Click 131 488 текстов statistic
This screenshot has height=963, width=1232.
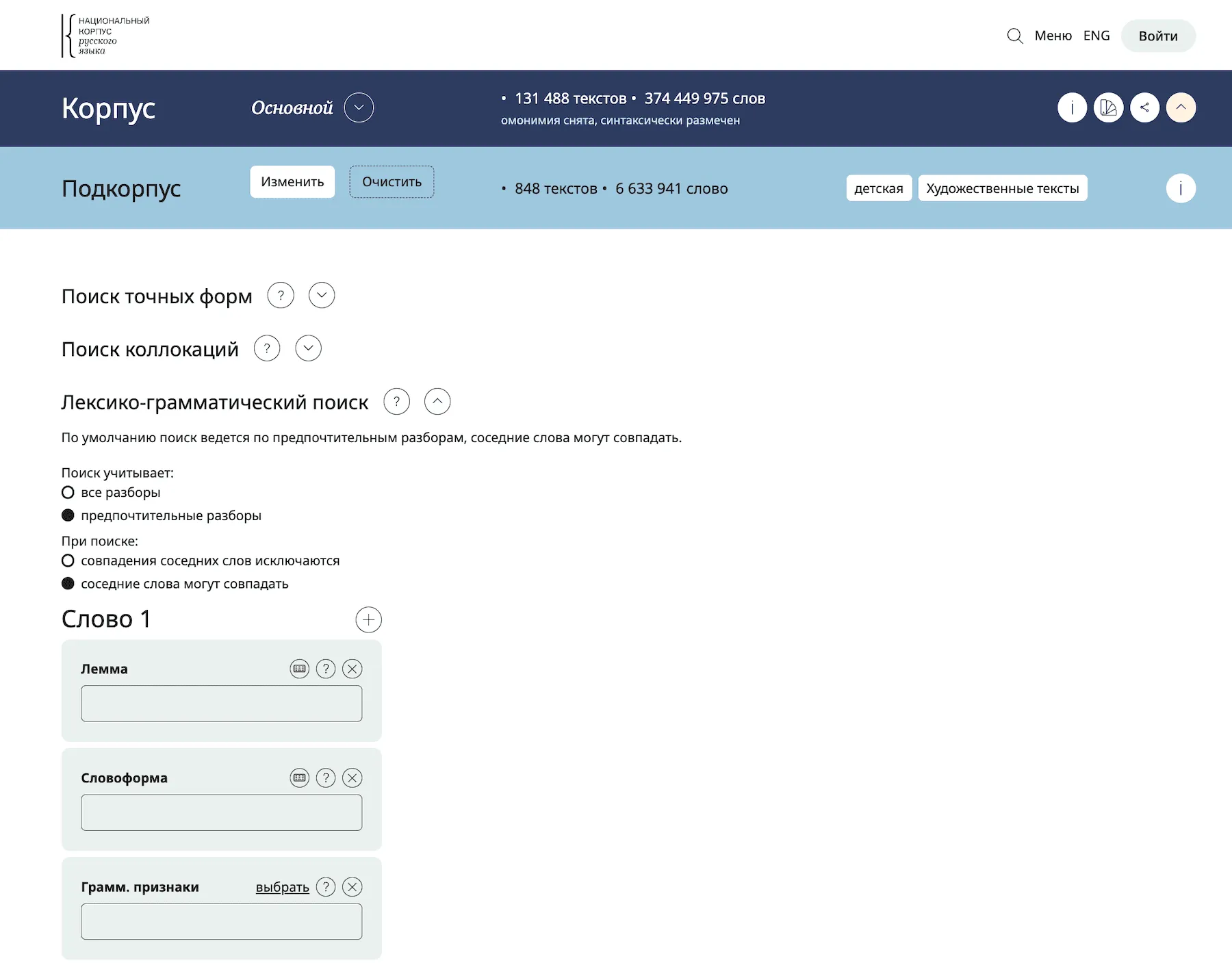[x=570, y=99]
